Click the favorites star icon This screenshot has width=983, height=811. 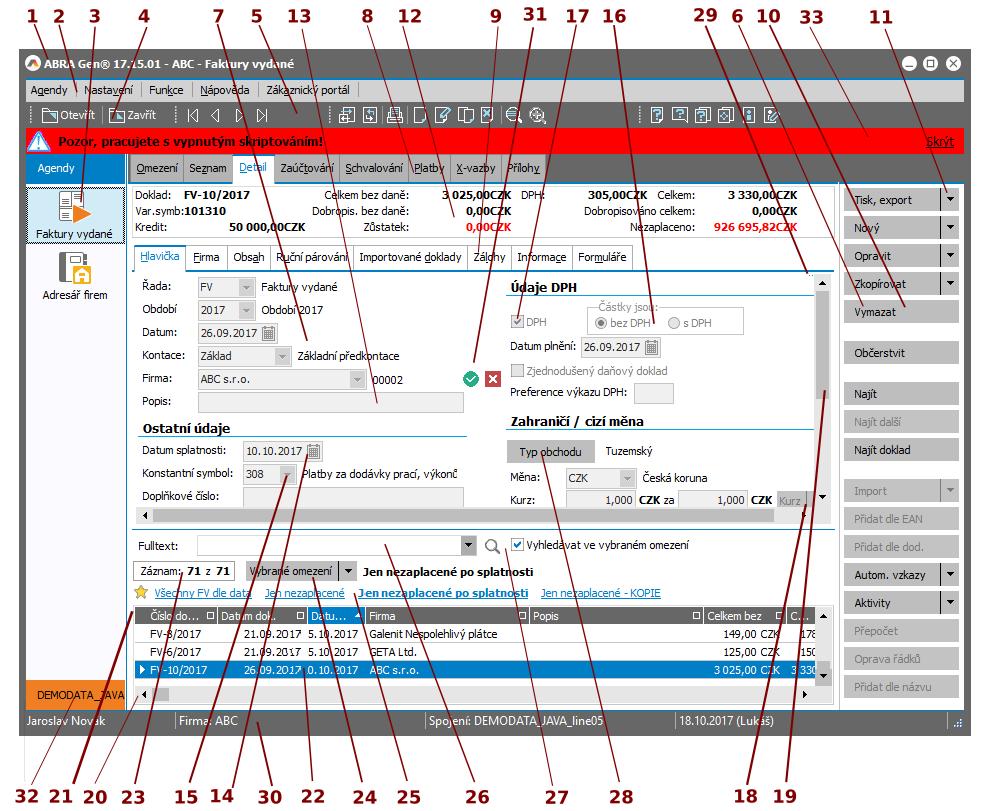141,592
